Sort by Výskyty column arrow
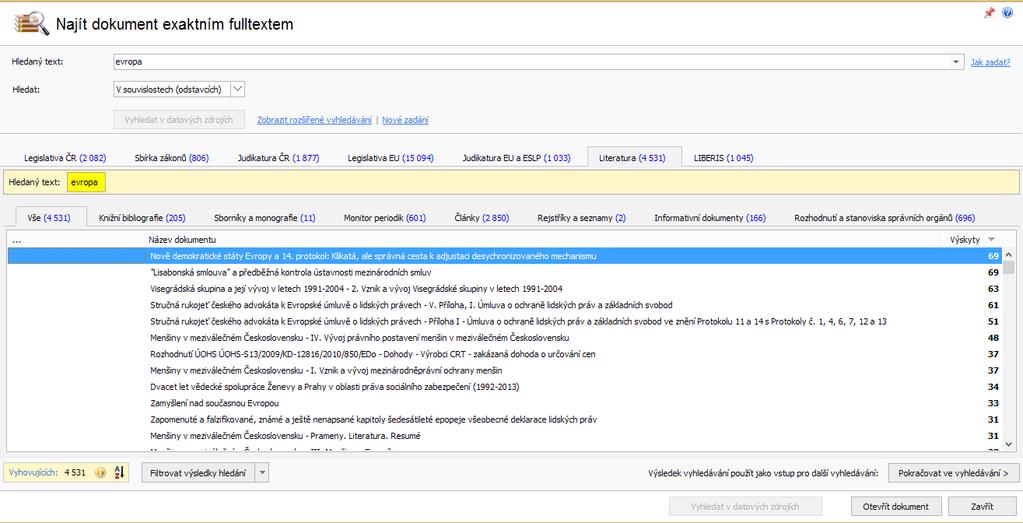This screenshot has width=1023, height=523. [x=992, y=240]
